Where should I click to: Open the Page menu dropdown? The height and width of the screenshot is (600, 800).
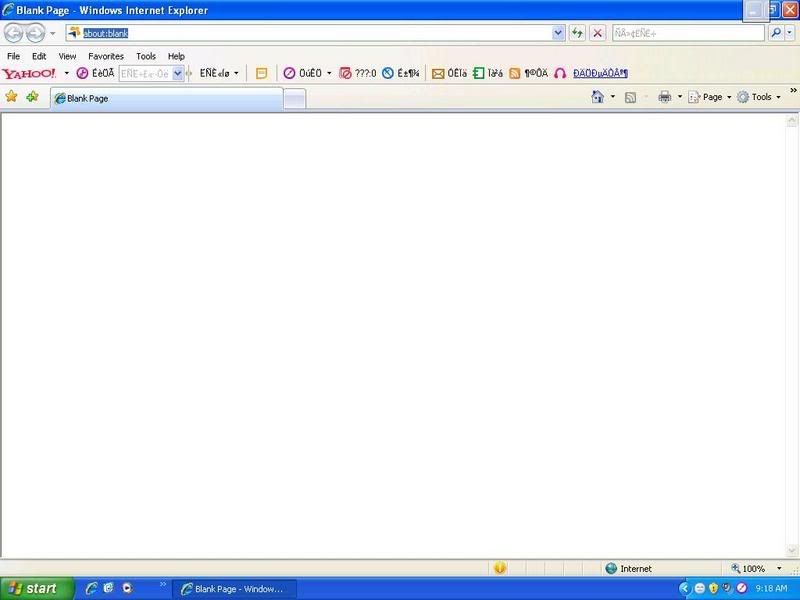pos(712,97)
